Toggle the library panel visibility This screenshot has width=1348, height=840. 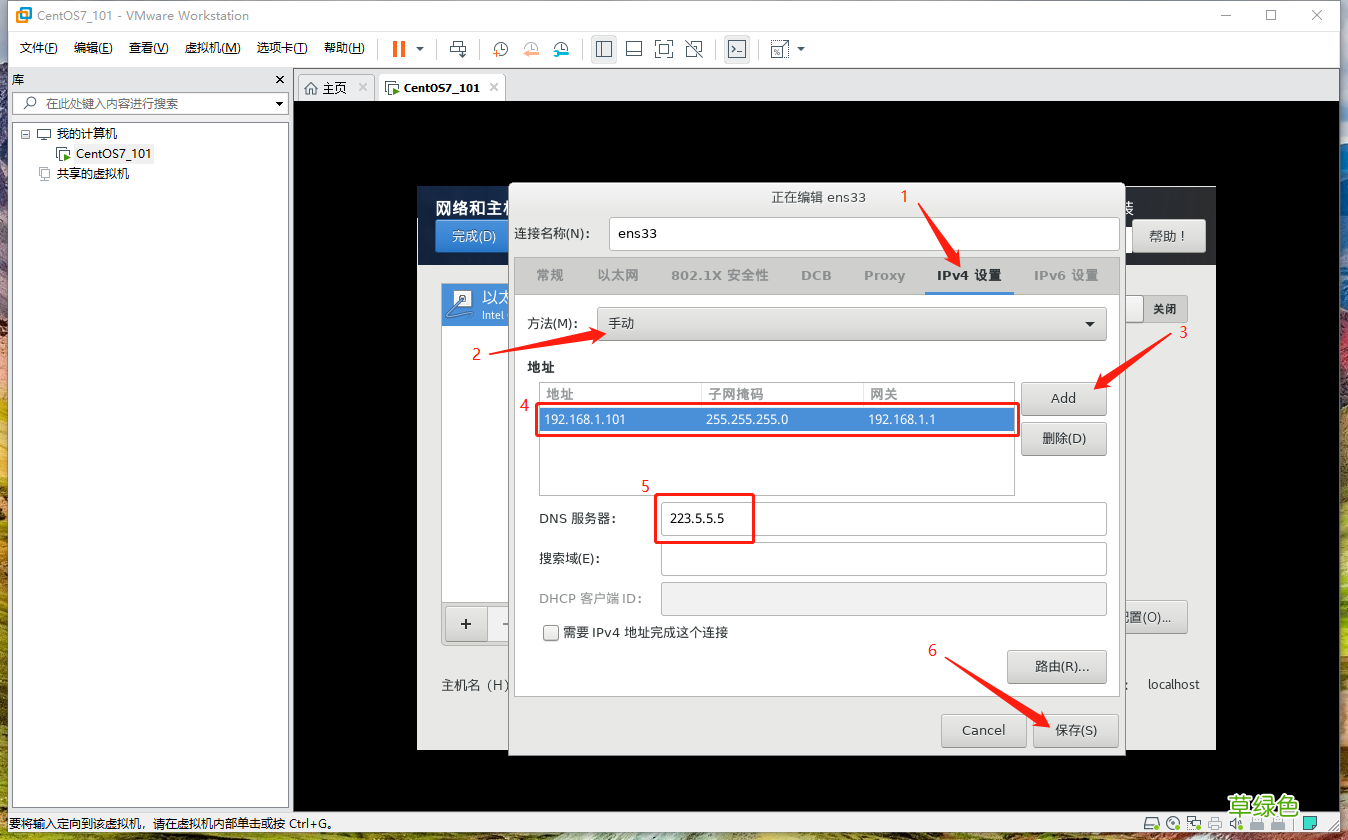(x=604, y=48)
